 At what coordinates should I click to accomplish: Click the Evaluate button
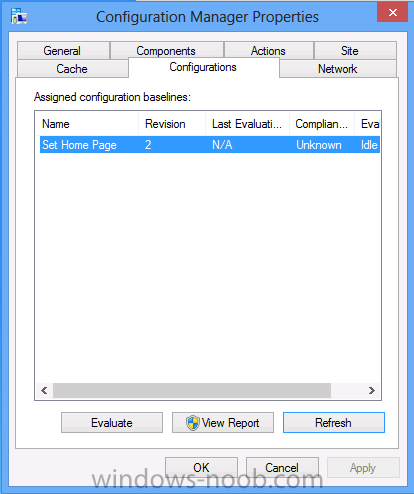(x=112, y=423)
